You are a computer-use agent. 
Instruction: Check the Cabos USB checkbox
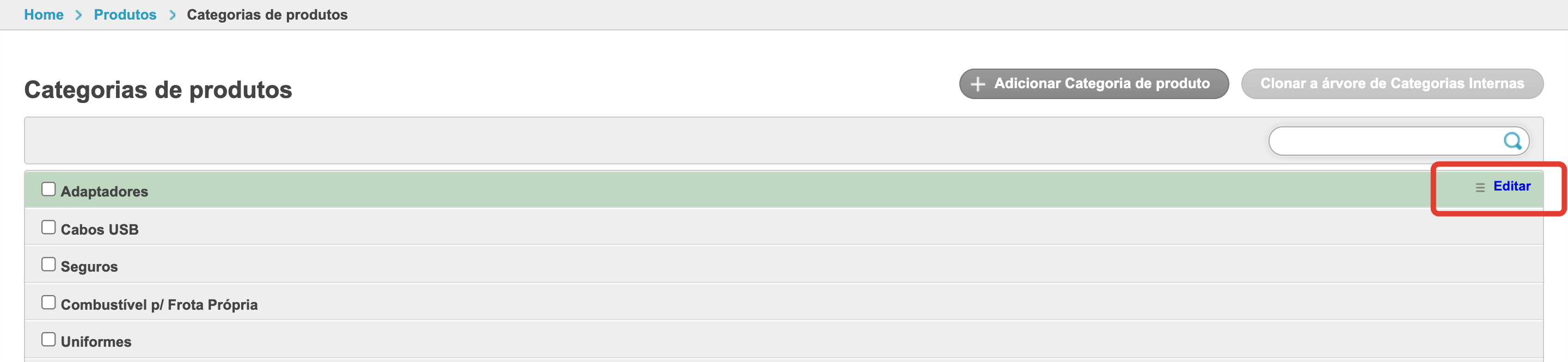point(48,228)
